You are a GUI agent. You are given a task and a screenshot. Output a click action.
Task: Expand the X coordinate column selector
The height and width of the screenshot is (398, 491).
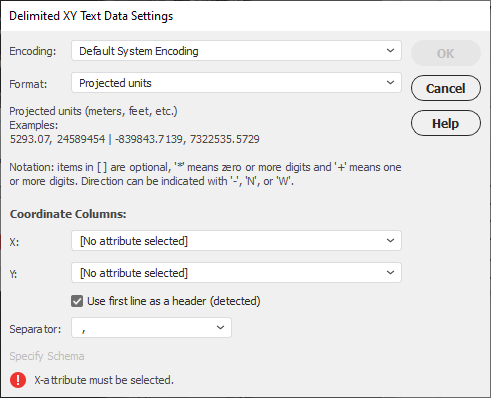[x=236, y=241]
